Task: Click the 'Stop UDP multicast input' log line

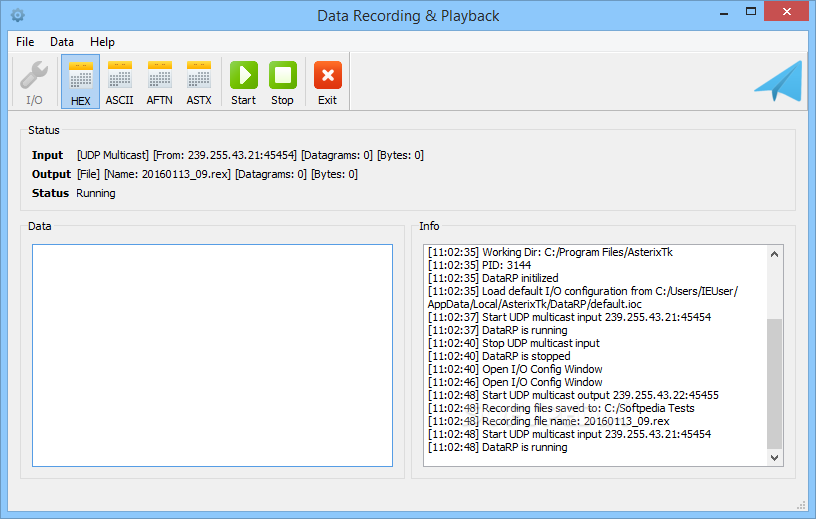Action: pos(514,343)
